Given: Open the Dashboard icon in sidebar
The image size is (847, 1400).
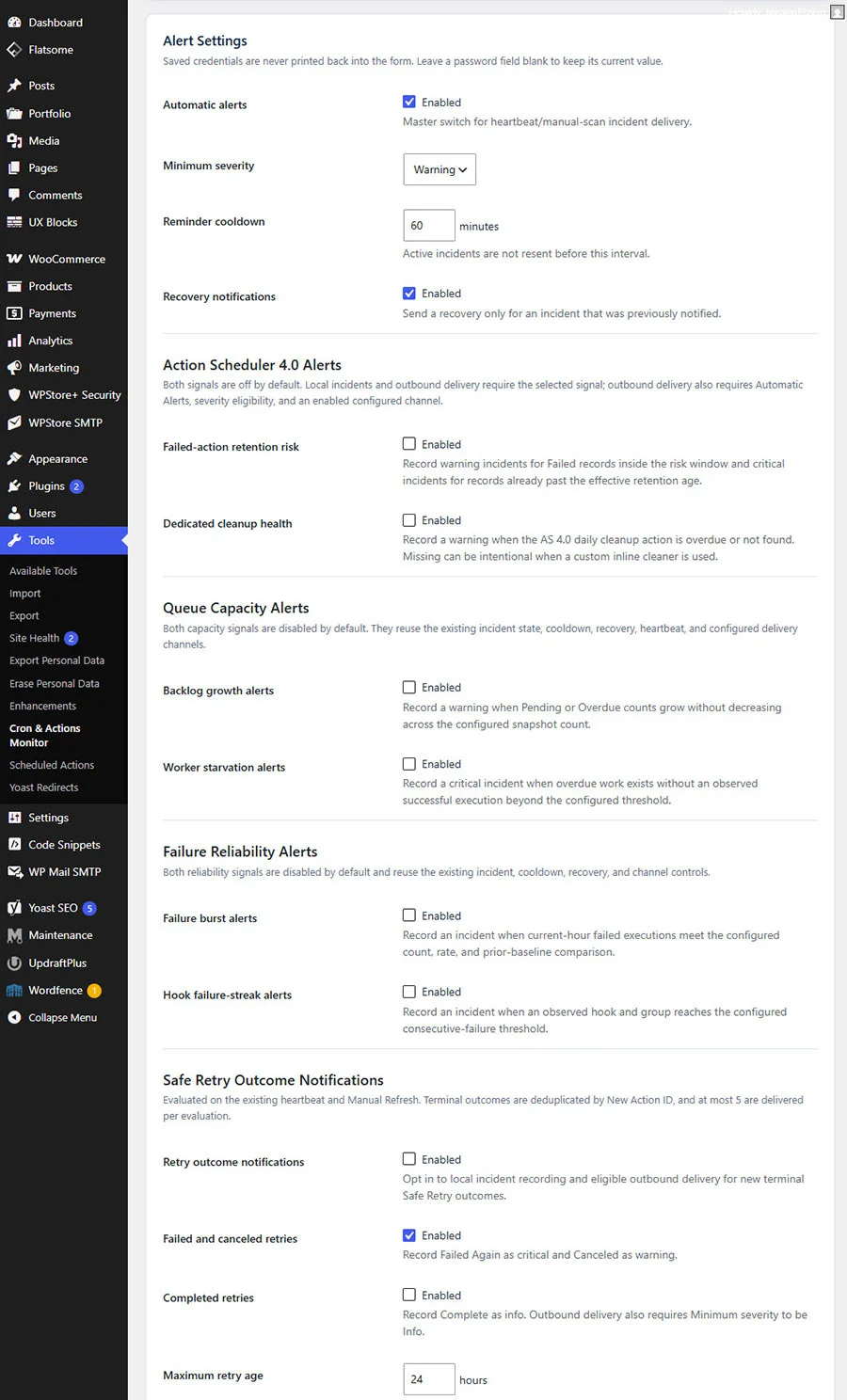Looking at the screenshot, I should 14,23.
